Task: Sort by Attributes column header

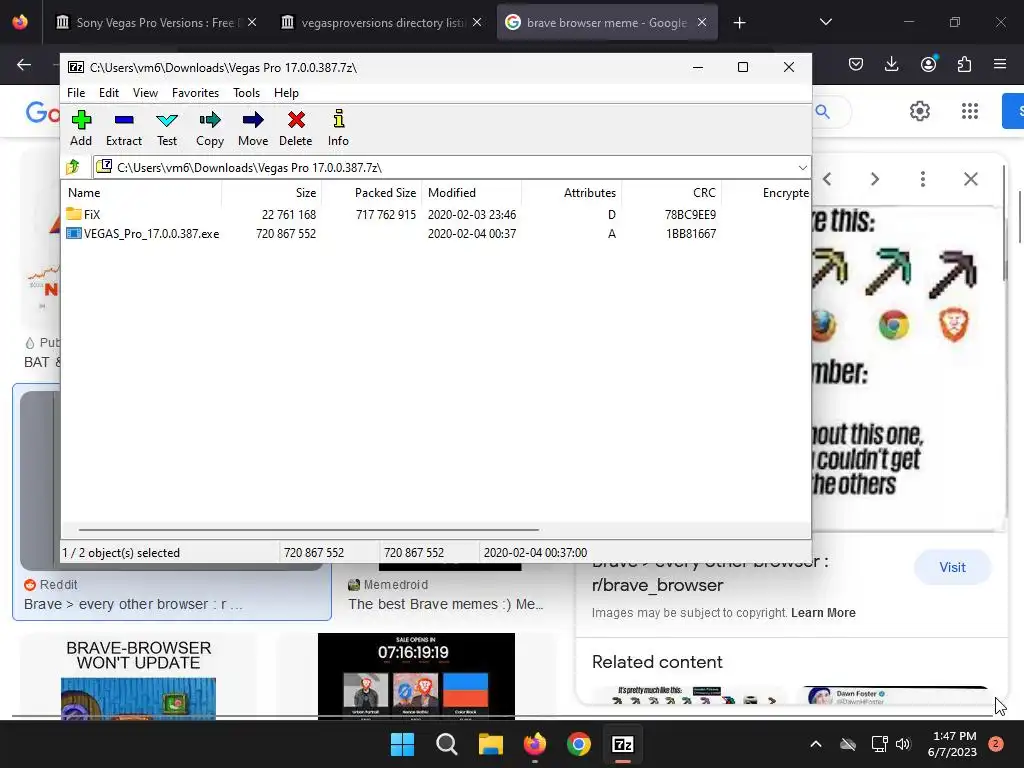Action: [571, 193]
